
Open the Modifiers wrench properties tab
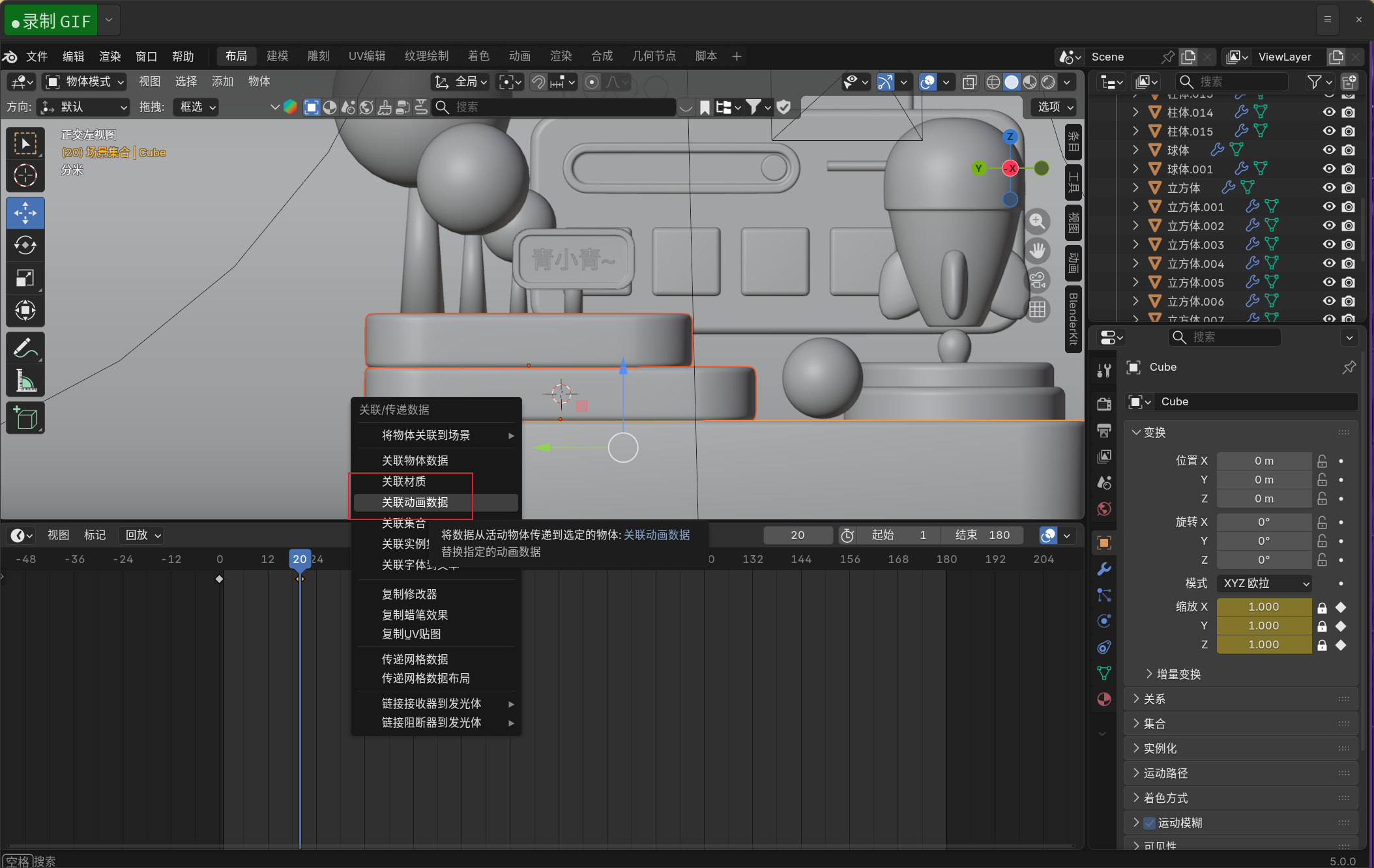pos(1104,569)
